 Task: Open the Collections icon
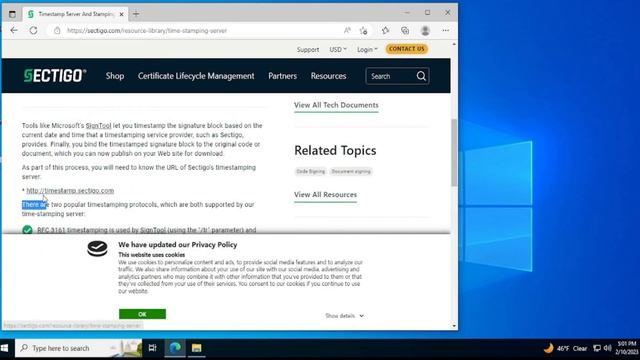pyautogui.click(x=405, y=31)
